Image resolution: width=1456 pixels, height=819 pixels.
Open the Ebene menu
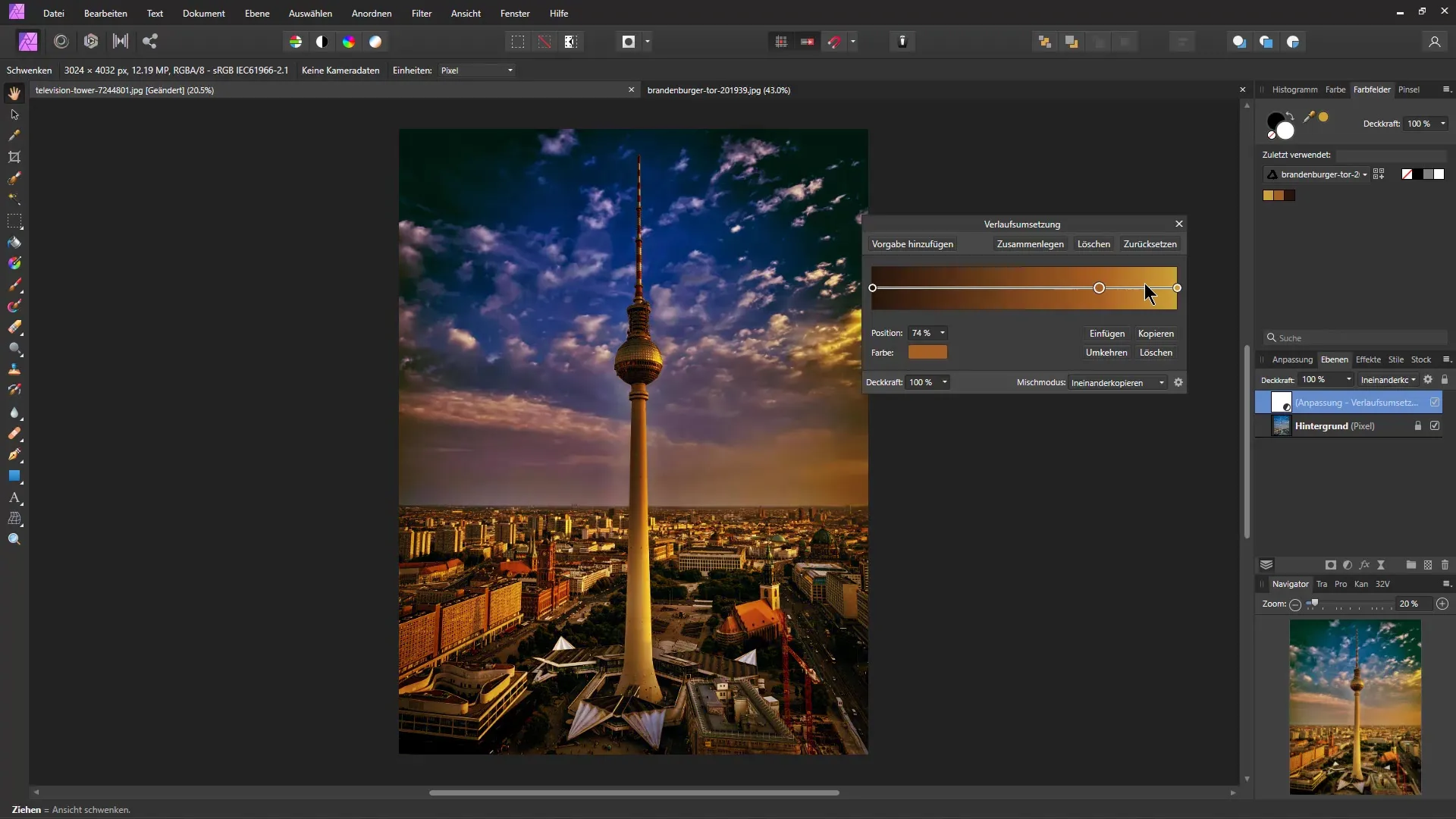257,14
